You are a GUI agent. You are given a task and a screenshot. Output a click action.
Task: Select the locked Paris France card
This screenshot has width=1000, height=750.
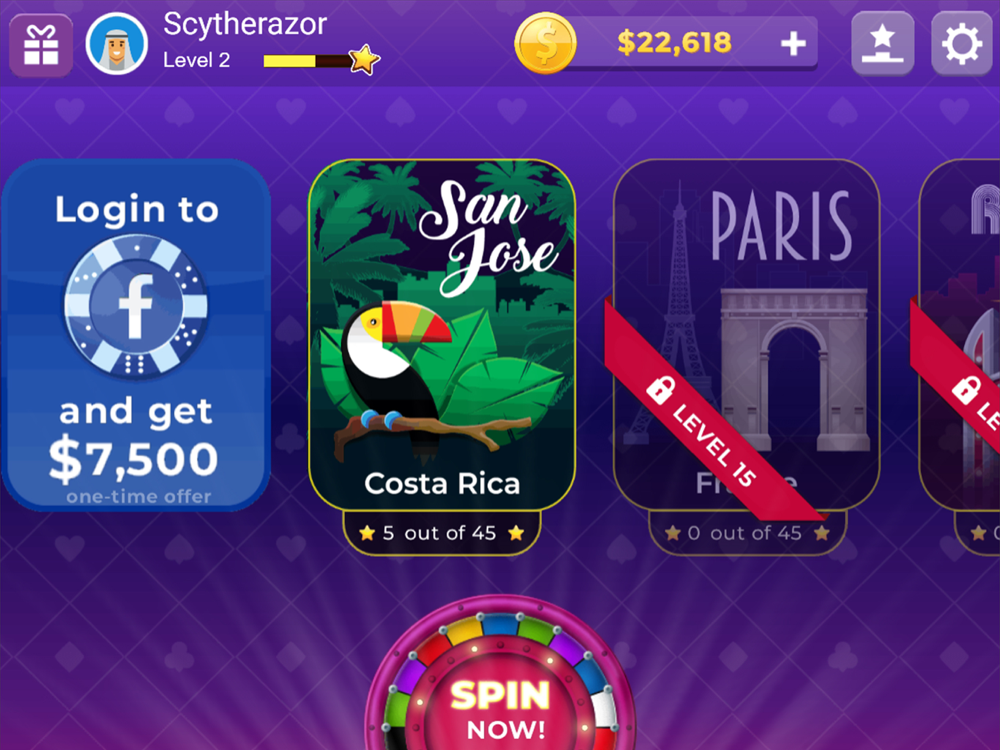(x=747, y=335)
